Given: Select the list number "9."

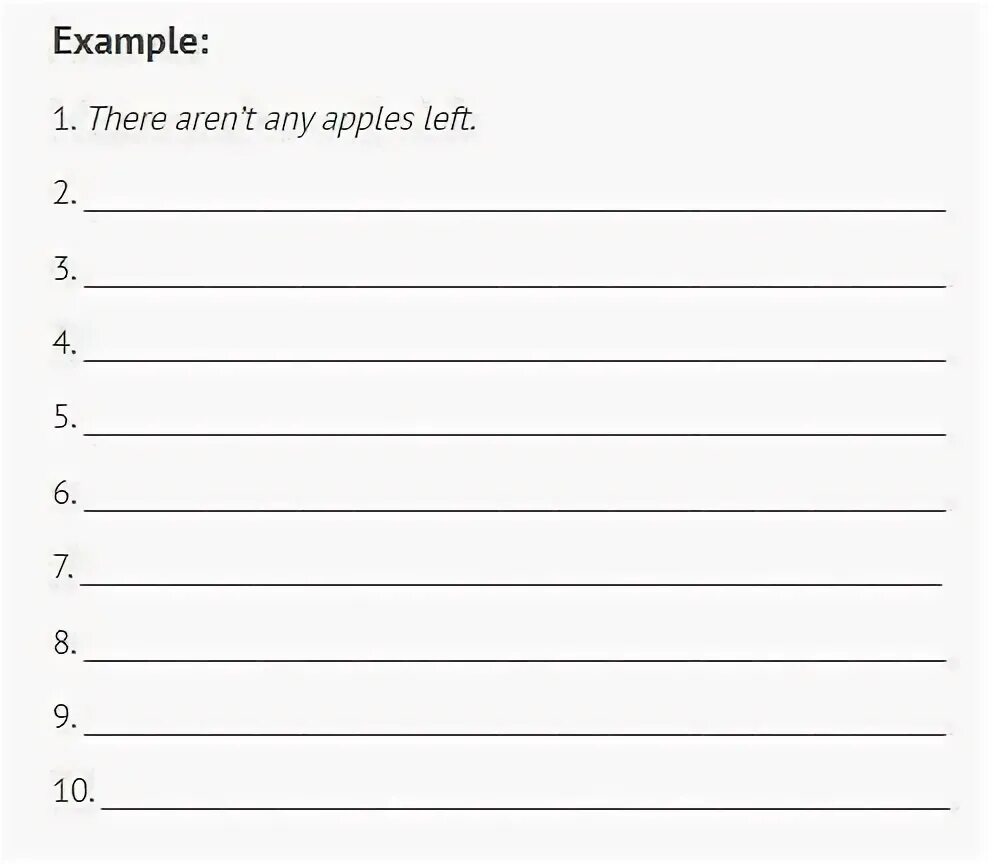Looking at the screenshot, I should tap(66, 718).
